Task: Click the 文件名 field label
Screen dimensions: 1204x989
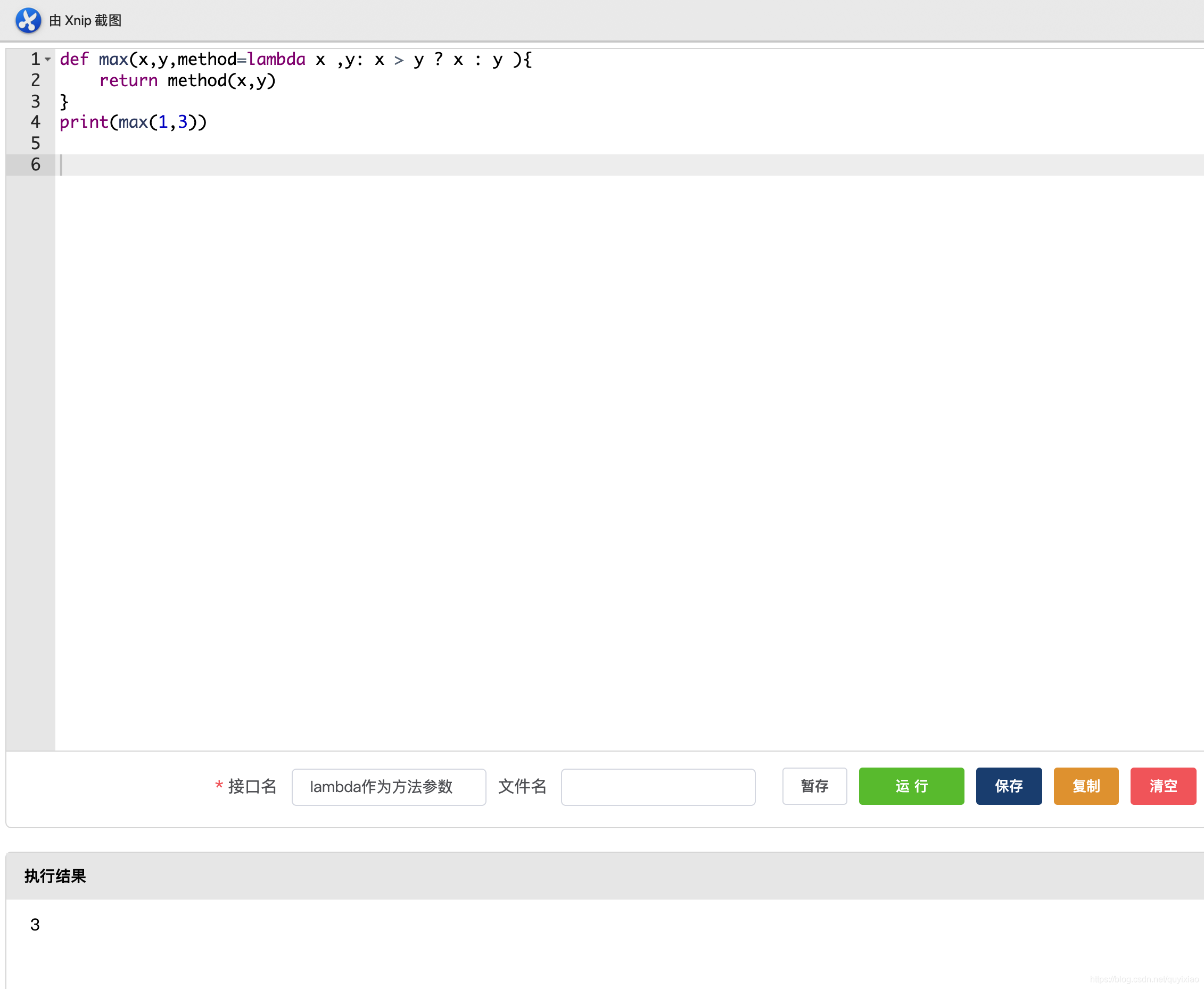Action: pos(522,786)
